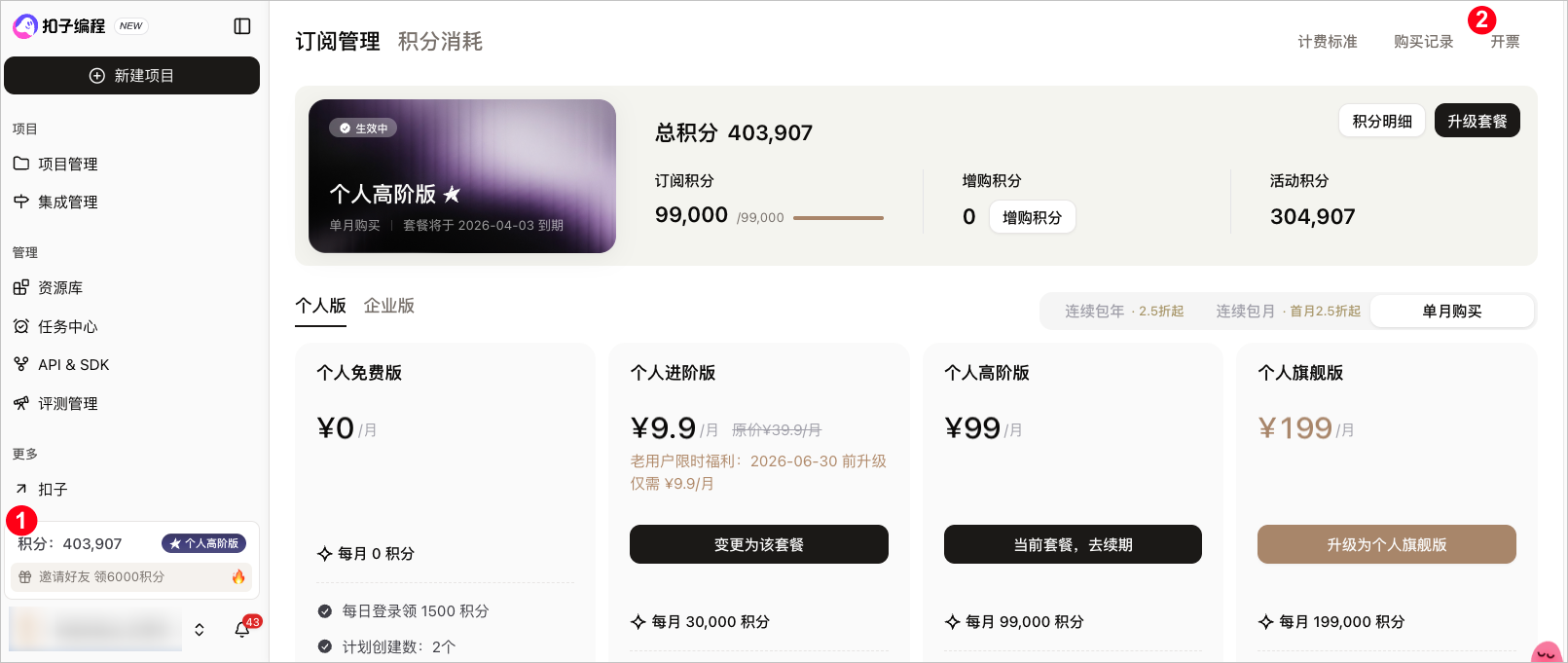The image size is (1568, 663).
Task: Click the 项目管理 folder icon
Action: pos(21,164)
